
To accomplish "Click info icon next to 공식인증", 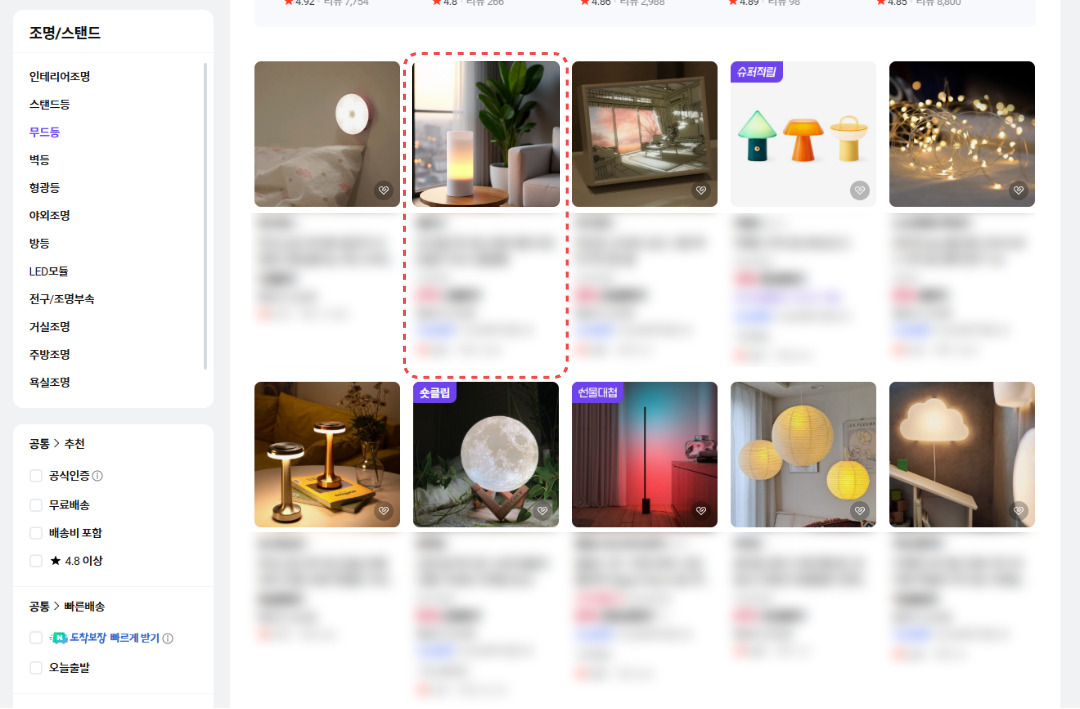I will (98, 476).
